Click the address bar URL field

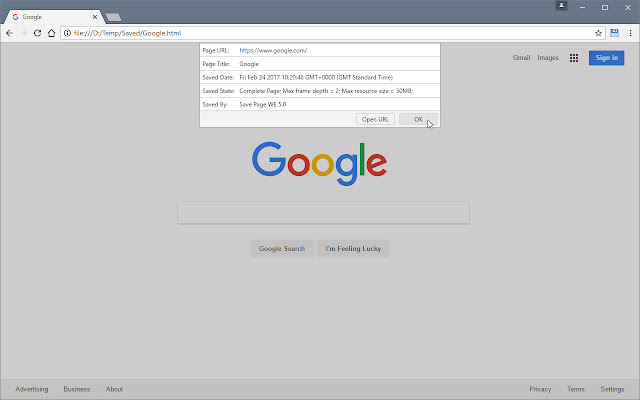tap(333, 33)
